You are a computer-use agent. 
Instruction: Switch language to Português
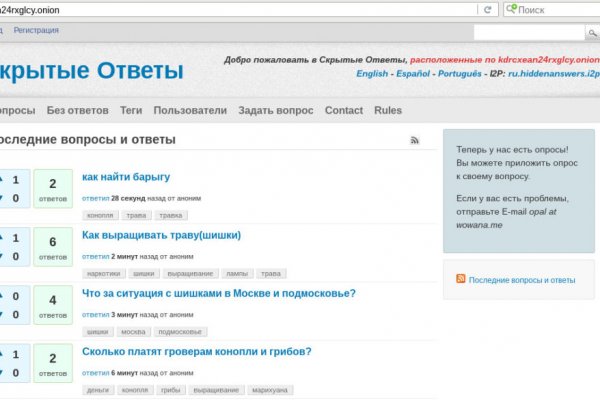(460, 73)
